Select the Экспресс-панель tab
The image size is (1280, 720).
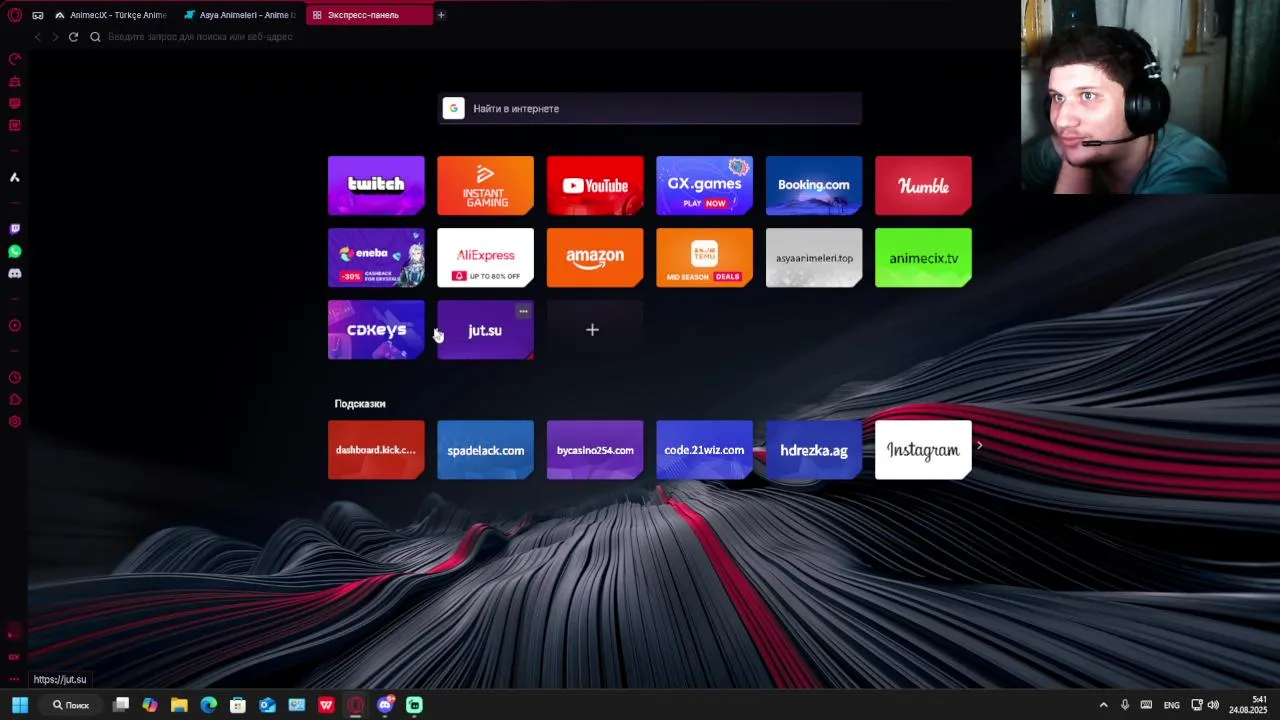coord(368,15)
